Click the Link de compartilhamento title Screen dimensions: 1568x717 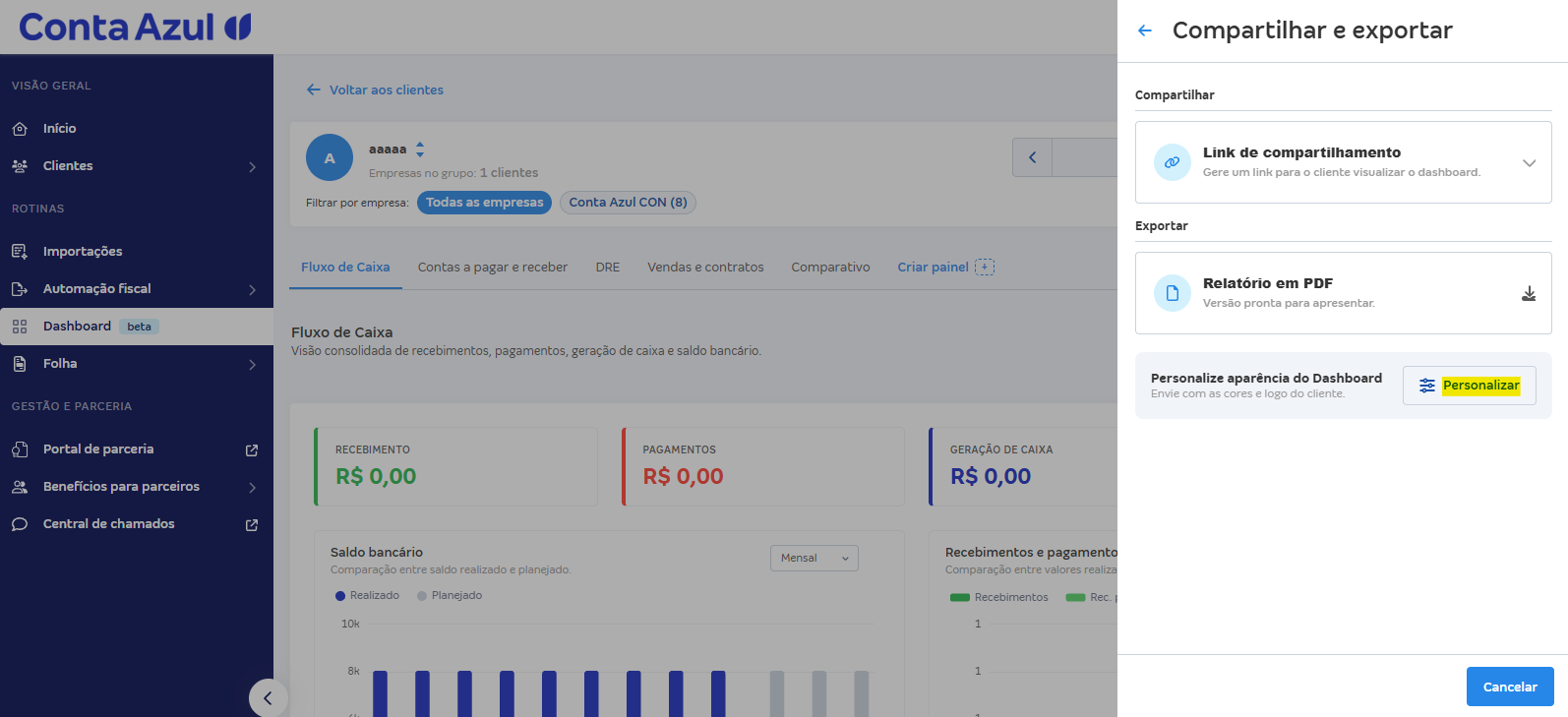[1301, 152]
